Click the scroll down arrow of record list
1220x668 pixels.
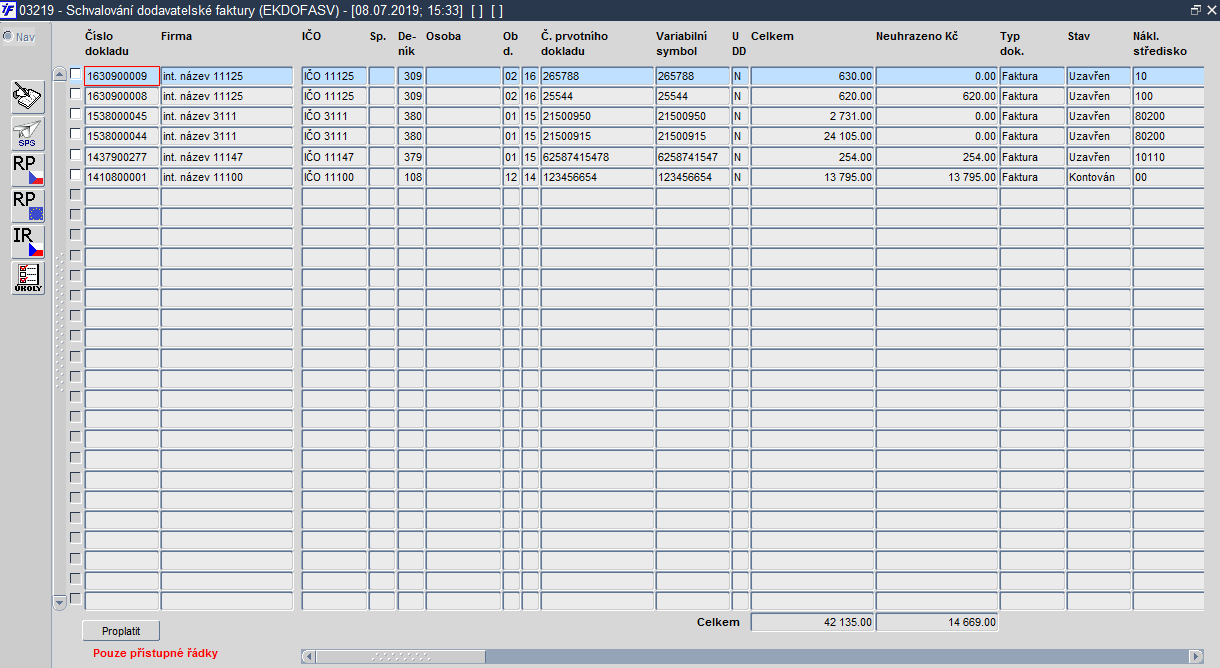[x=59, y=602]
